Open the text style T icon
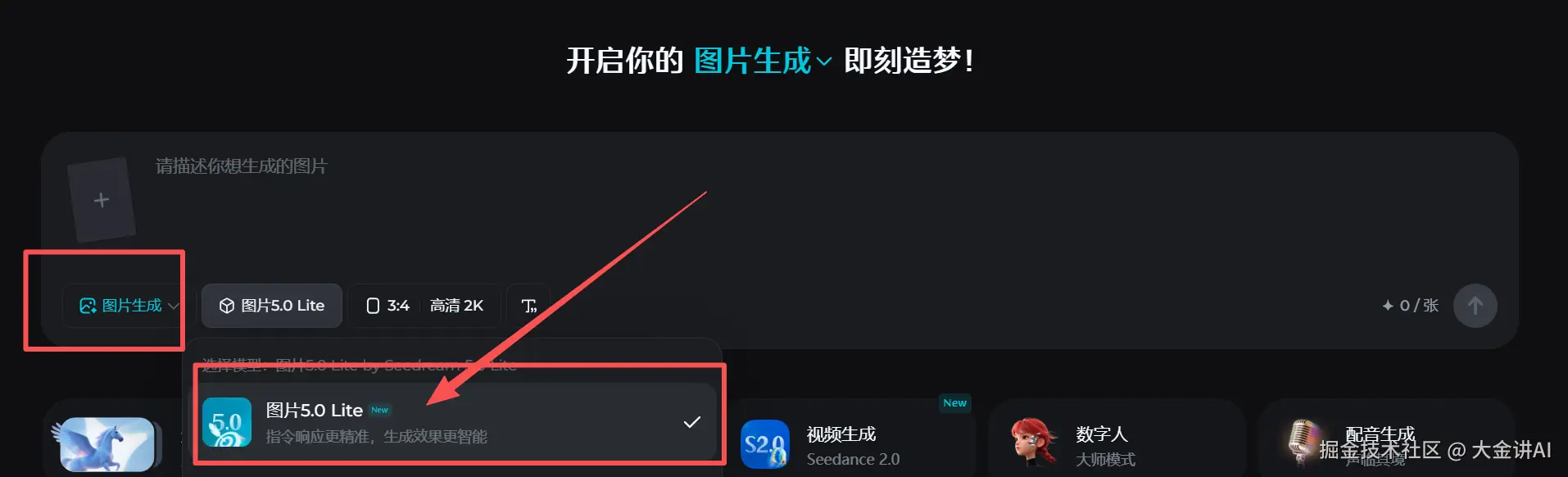The height and width of the screenshot is (477, 1568). (x=529, y=306)
